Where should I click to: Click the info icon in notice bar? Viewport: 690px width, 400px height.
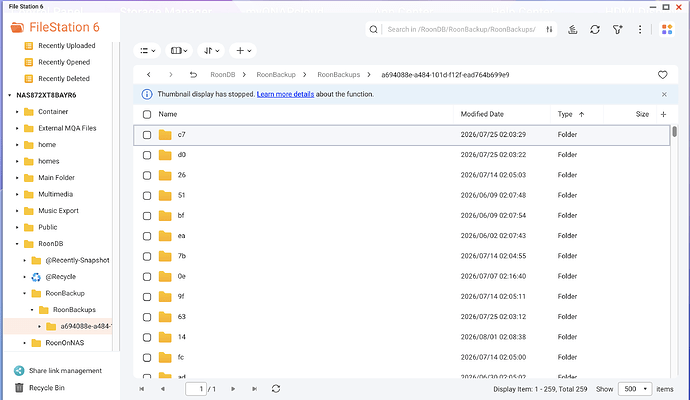click(x=147, y=94)
